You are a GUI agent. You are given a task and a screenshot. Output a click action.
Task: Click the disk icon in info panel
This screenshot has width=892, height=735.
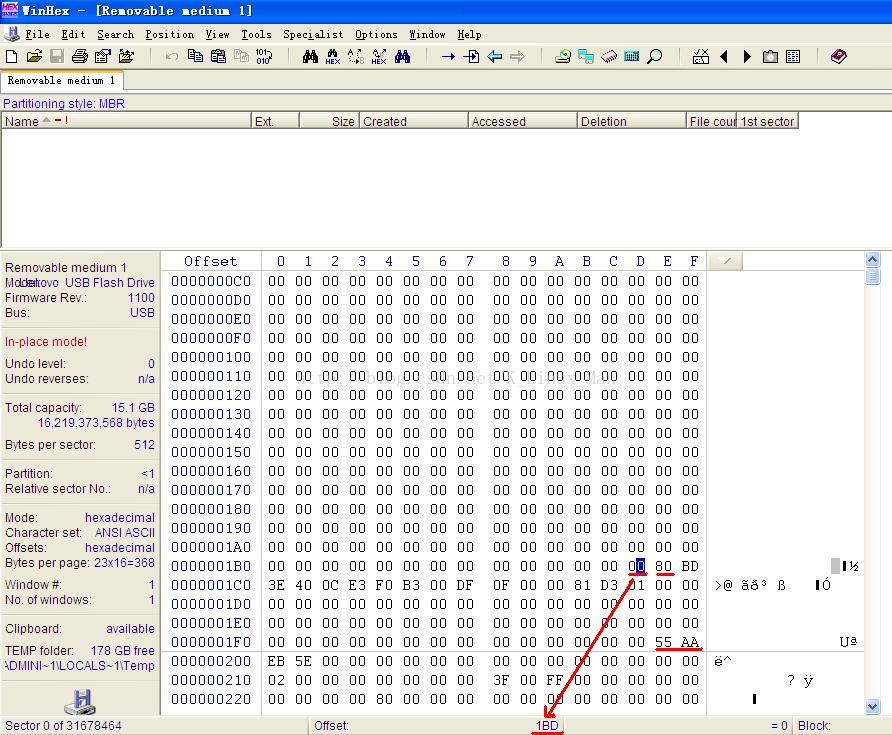click(x=80, y=702)
